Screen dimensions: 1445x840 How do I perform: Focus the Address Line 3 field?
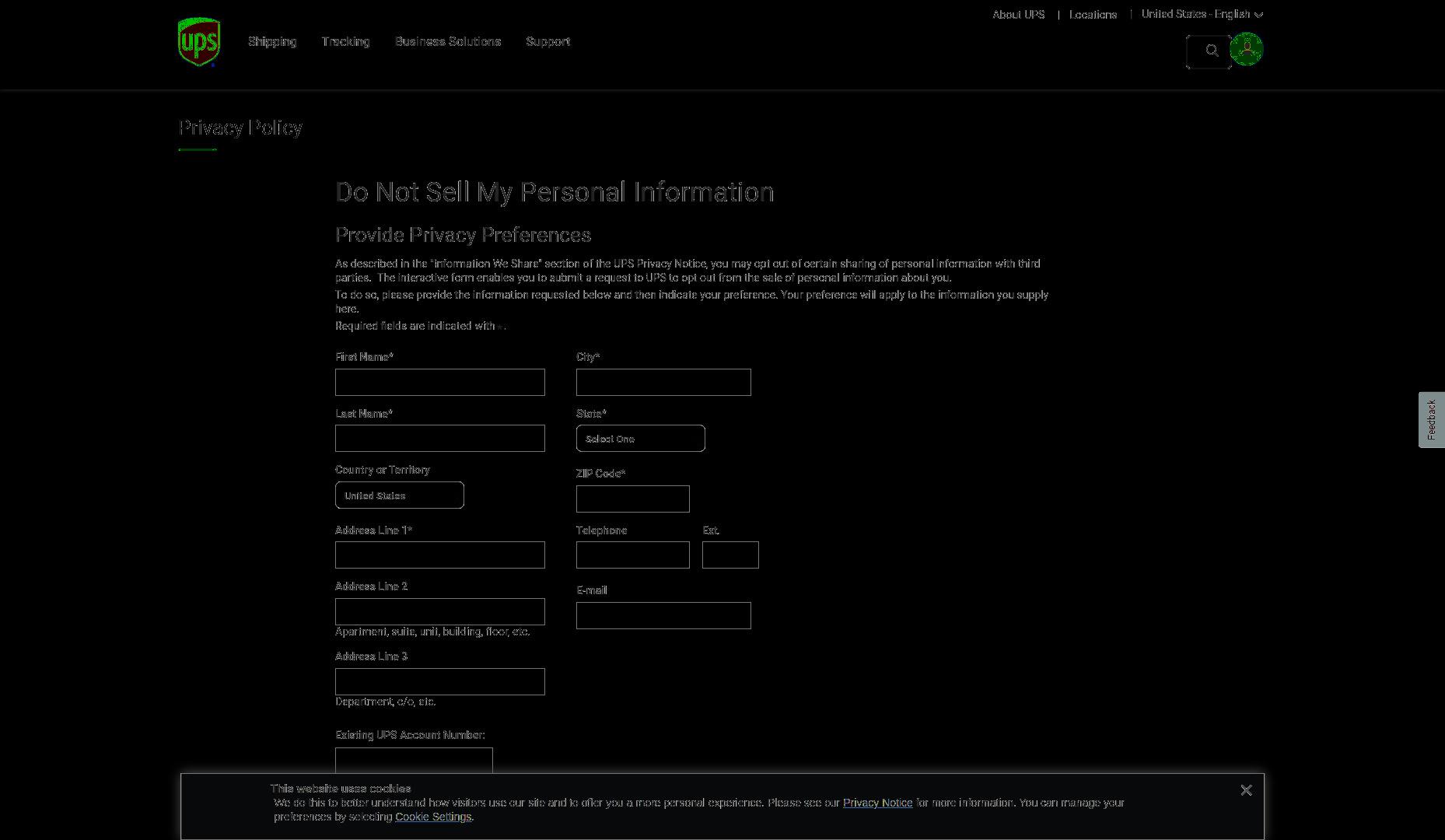click(x=440, y=681)
